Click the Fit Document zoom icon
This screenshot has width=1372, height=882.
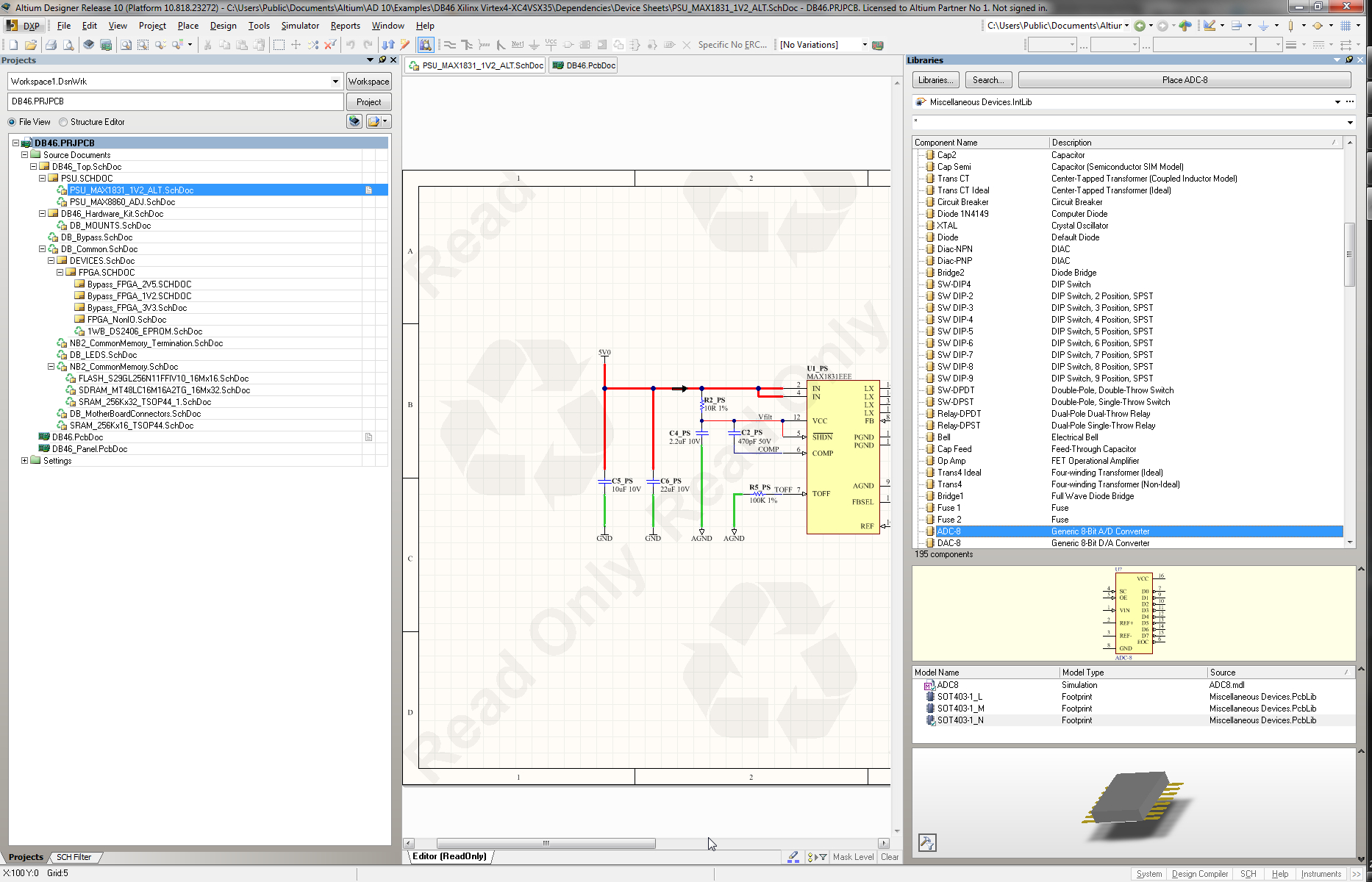[x=126, y=45]
